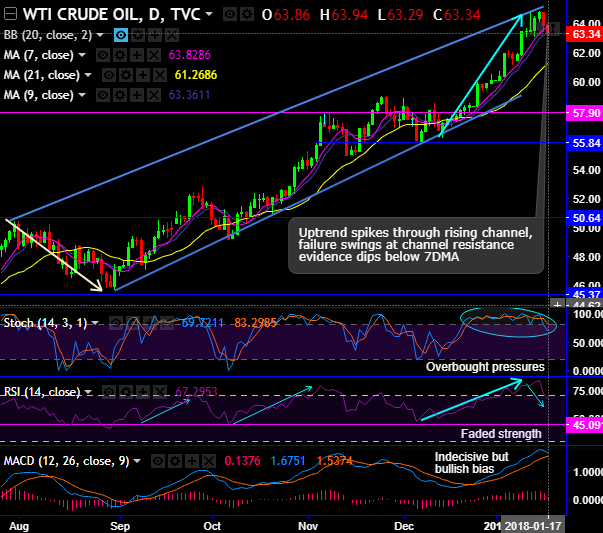Expand the RSI (14, close) dropdown arrow
Viewport: 603px width, 533px height.
(88, 392)
